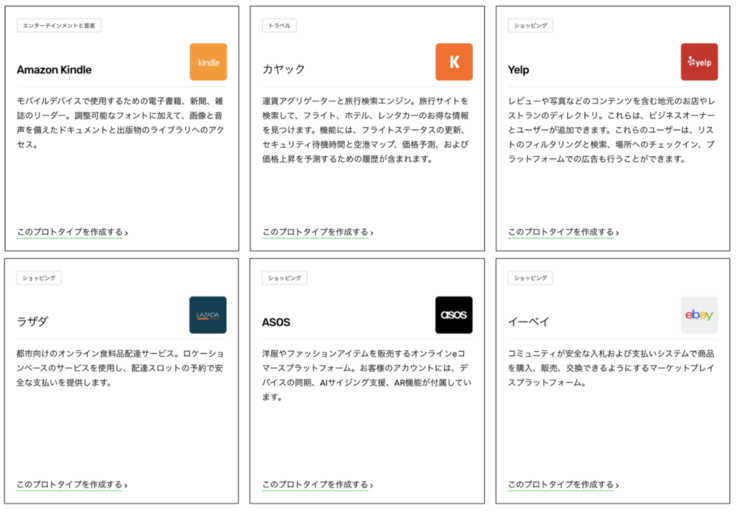Click the eBay logo icon
Viewport: 736px width, 512px height.
[x=699, y=315]
